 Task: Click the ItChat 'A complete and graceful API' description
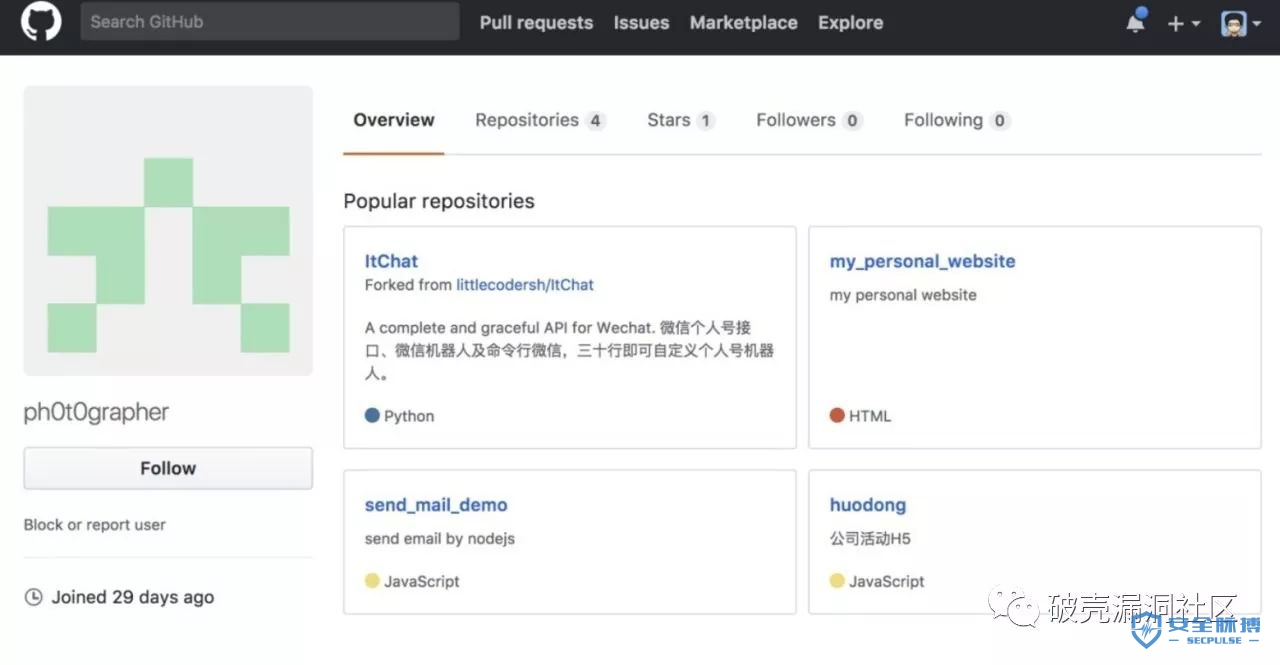click(x=569, y=351)
